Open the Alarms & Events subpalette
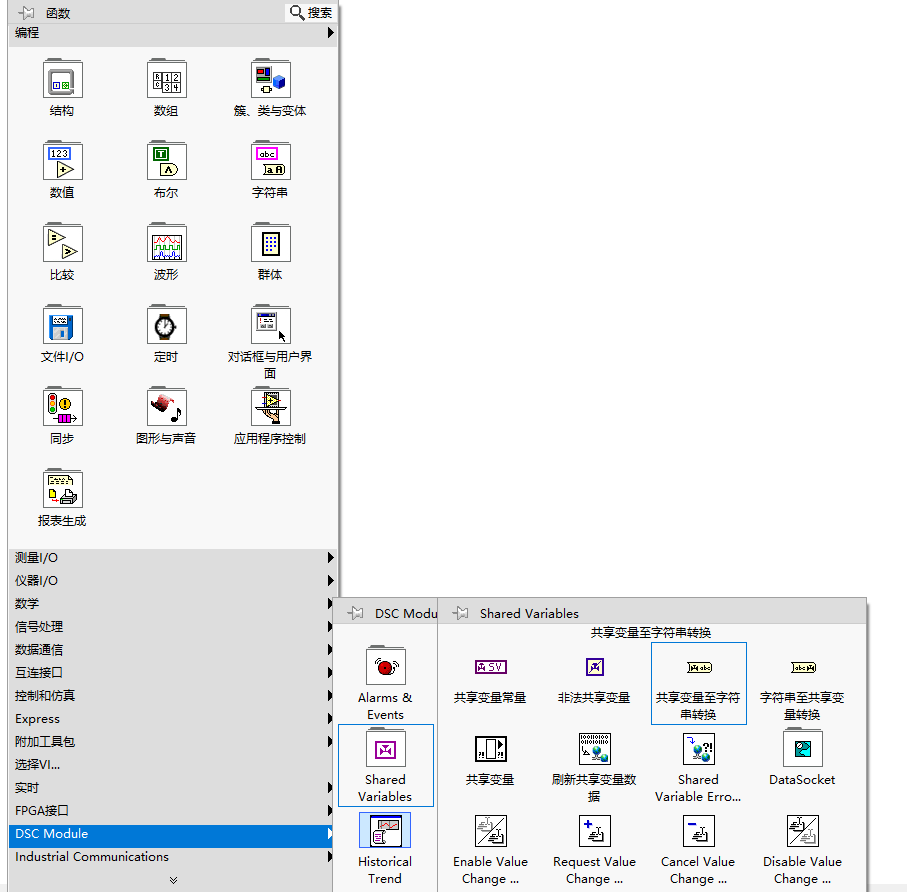The width and height of the screenshot is (907, 892). [386, 666]
